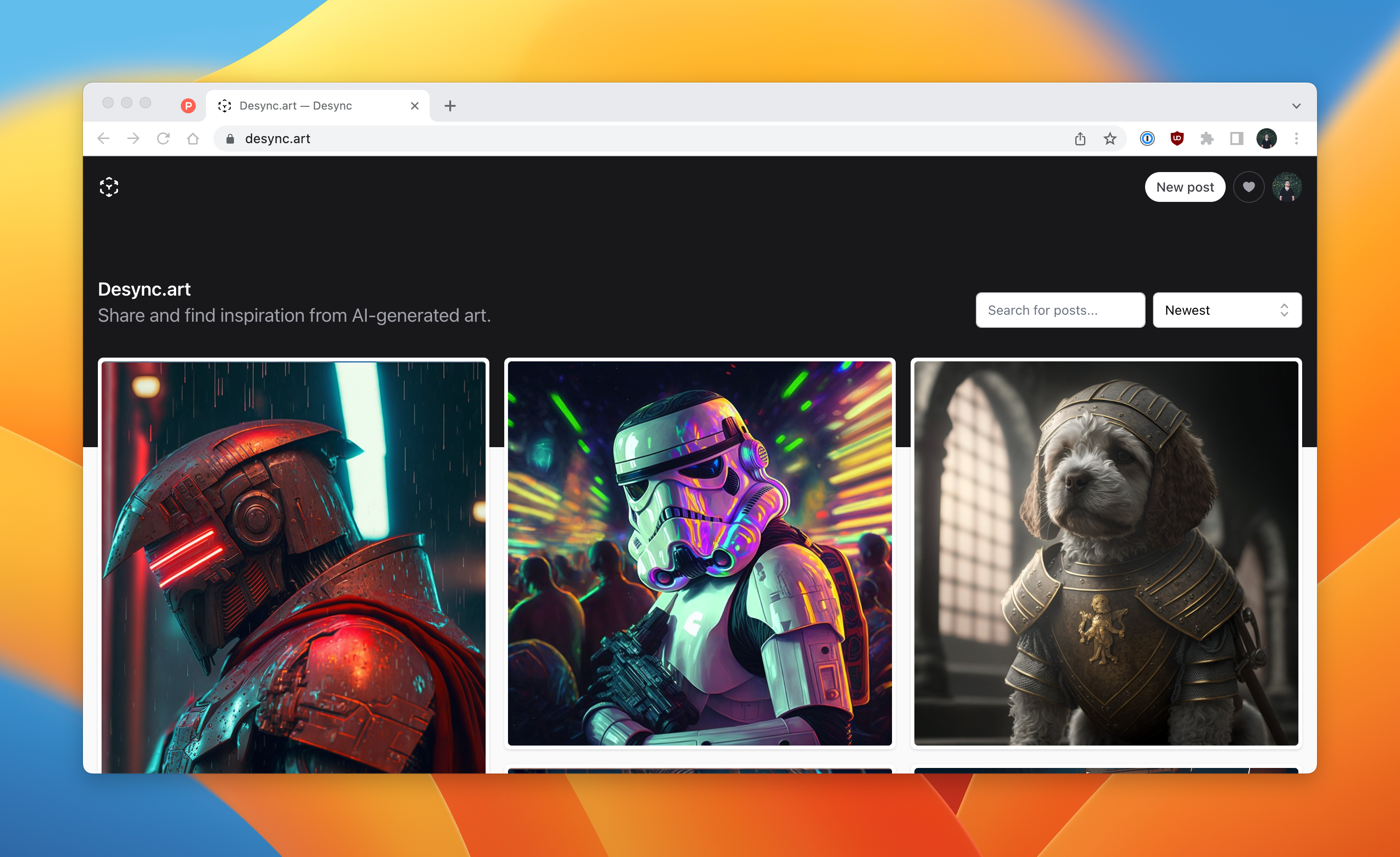Click the browser home icon
This screenshot has height=857, width=1400.
[x=192, y=138]
